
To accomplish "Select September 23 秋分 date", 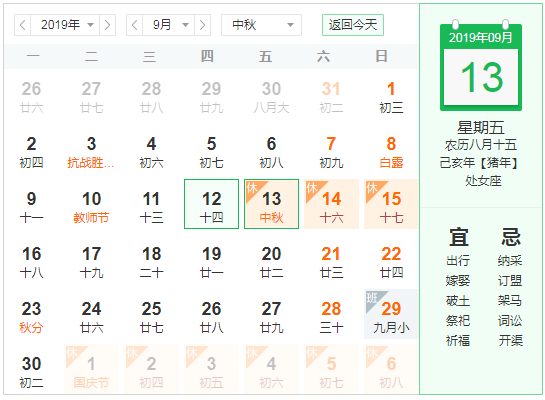I will [x=31, y=317].
